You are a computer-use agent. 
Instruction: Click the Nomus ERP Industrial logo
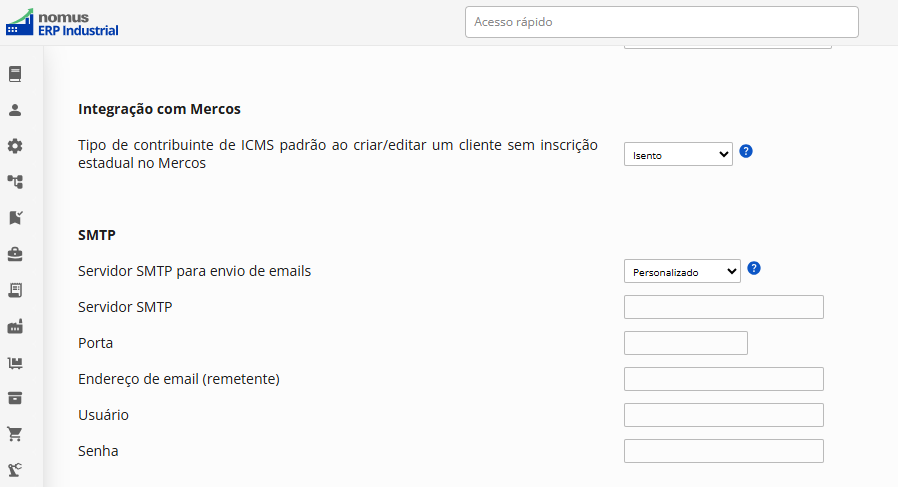pyautogui.click(x=62, y=23)
